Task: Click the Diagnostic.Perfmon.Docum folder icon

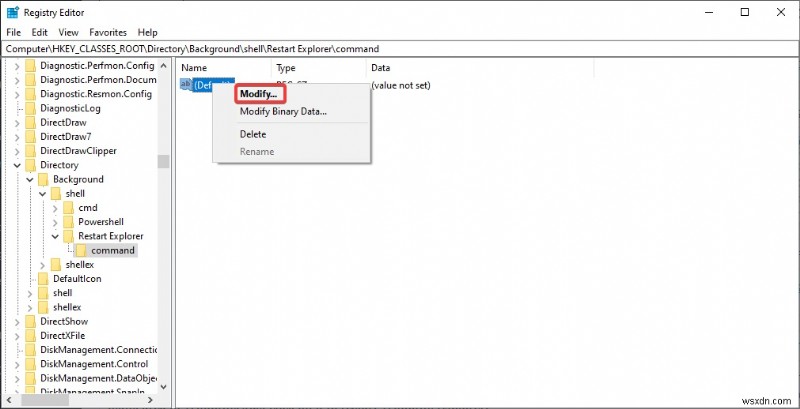Action: 31,80
